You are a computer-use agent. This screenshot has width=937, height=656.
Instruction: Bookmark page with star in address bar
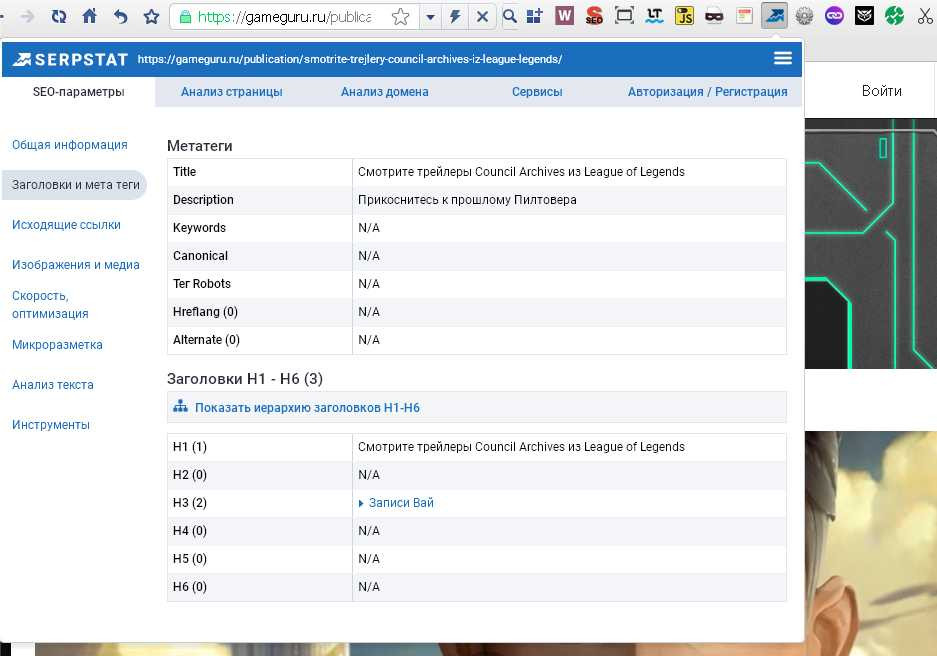click(x=400, y=16)
